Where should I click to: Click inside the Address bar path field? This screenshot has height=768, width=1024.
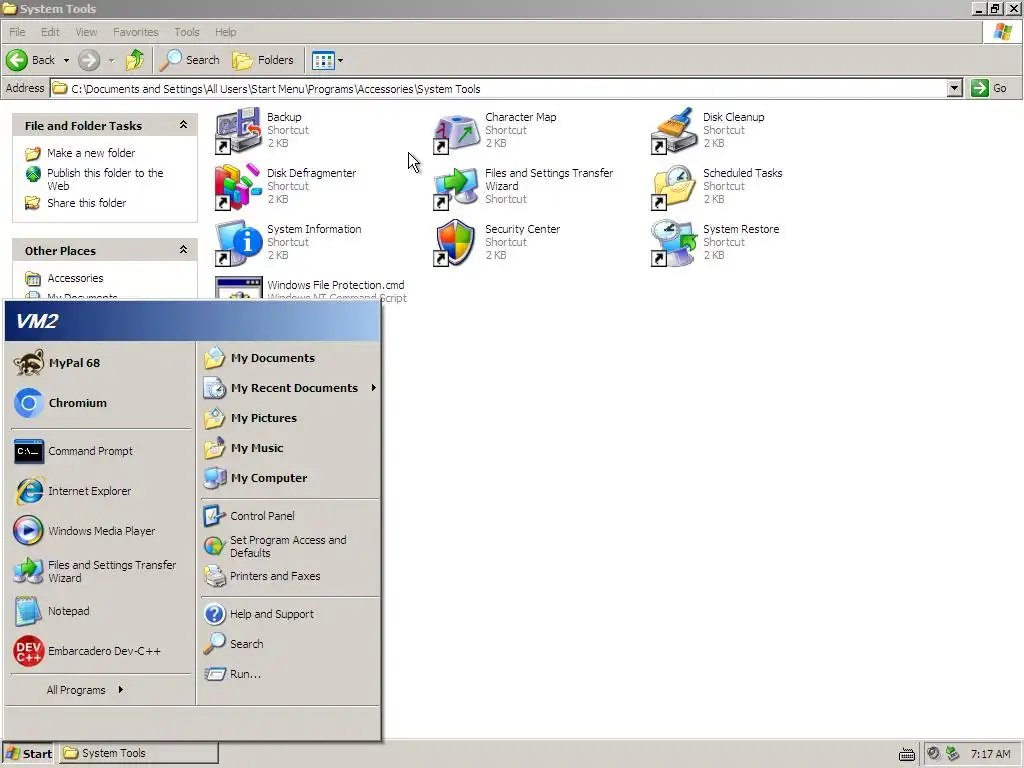[x=499, y=88]
